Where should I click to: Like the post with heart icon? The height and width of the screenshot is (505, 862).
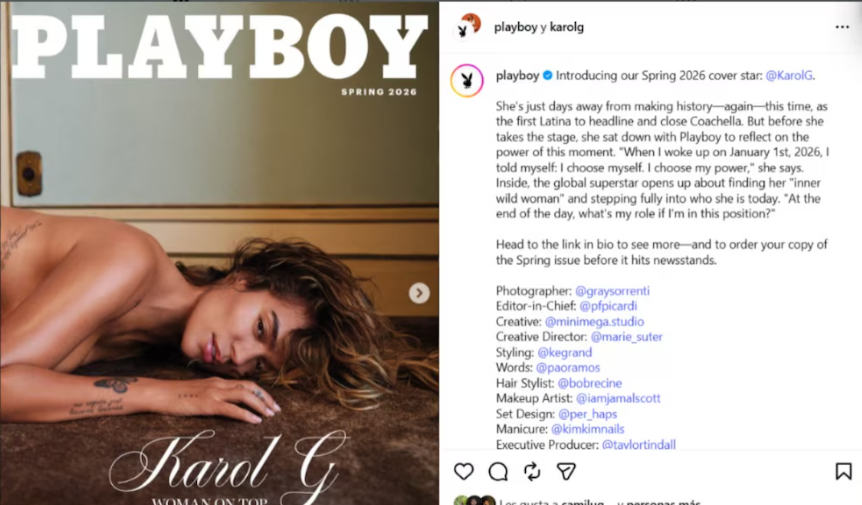tap(463, 471)
